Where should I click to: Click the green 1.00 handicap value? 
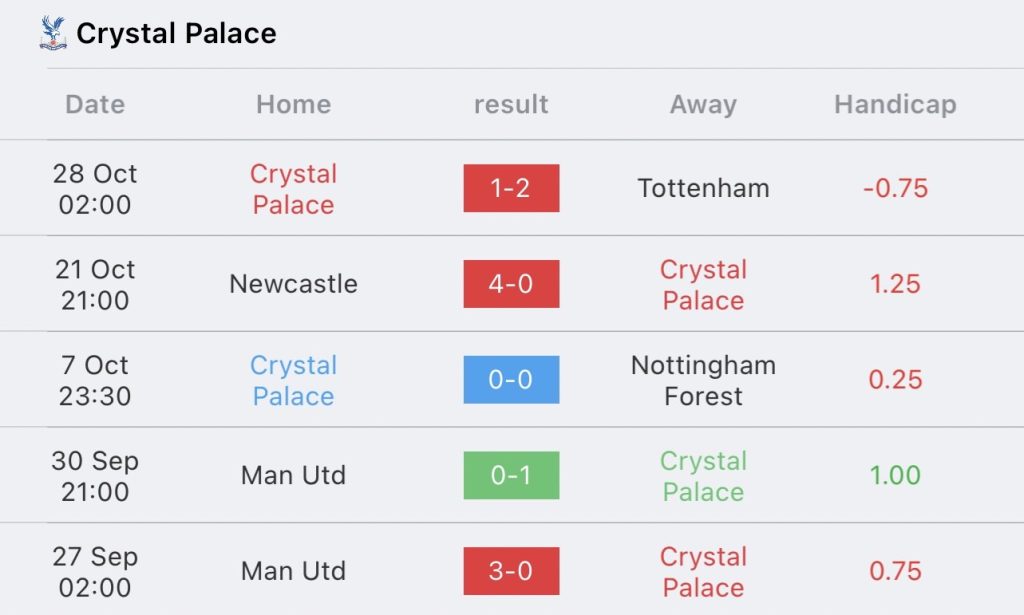[x=895, y=476]
